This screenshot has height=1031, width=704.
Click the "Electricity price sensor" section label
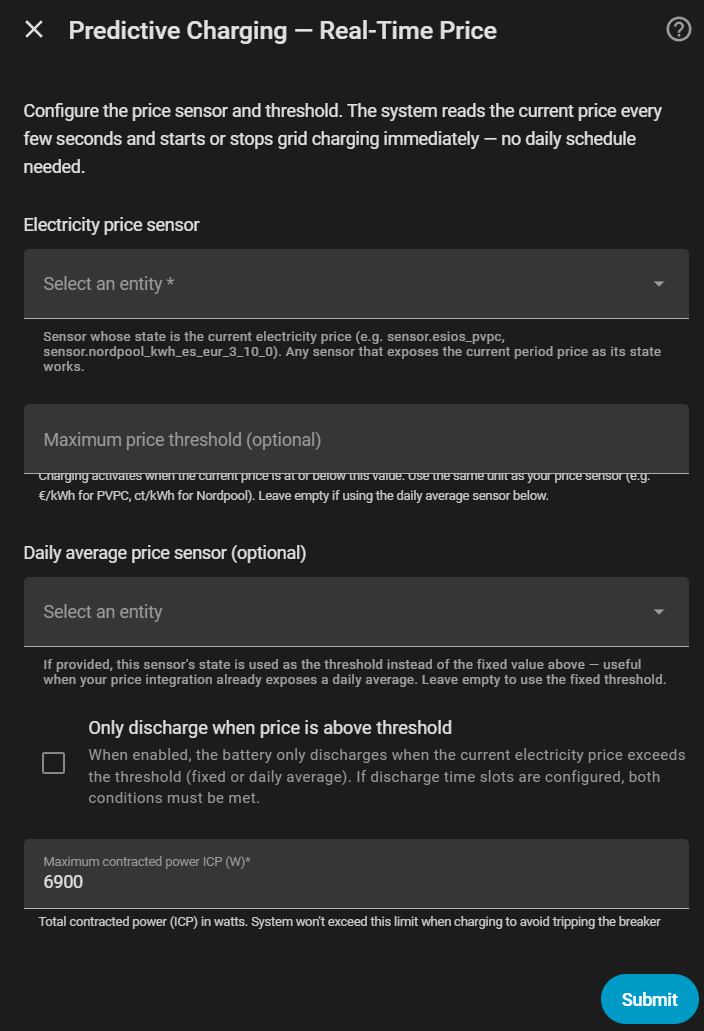tap(112, 225)
